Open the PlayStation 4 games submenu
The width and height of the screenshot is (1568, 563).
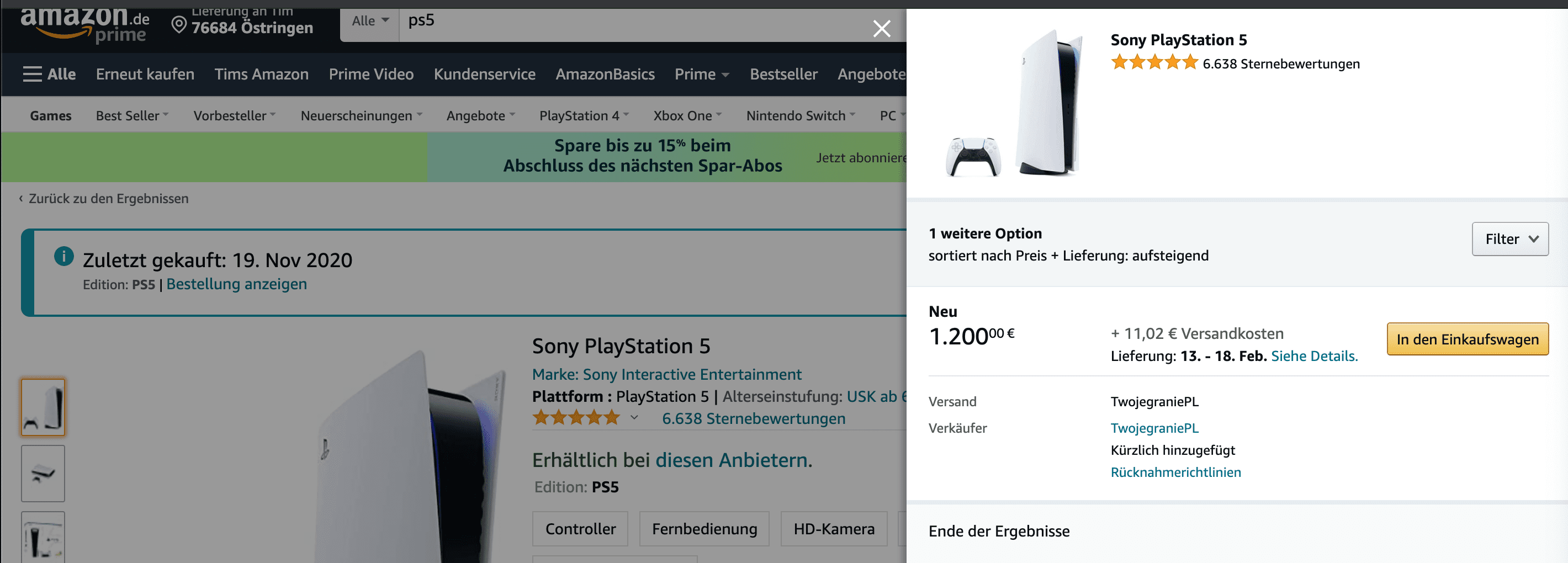tap(583, 116)
